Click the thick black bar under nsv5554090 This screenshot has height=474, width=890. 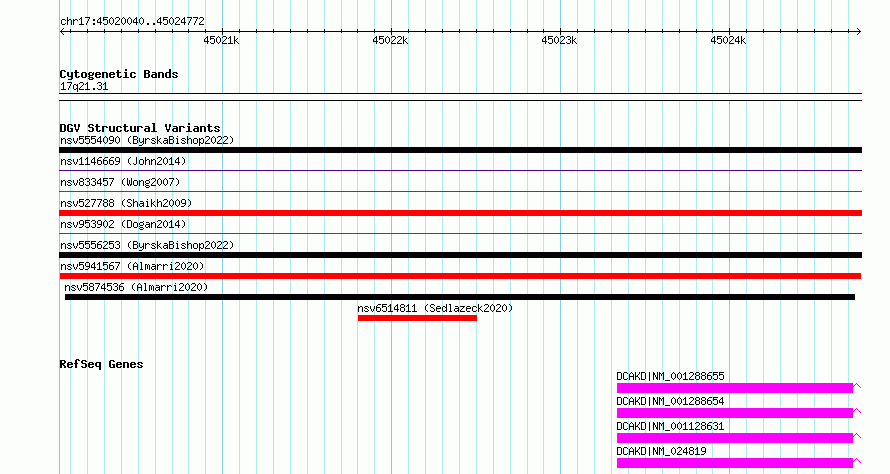[x=460, y=150]
